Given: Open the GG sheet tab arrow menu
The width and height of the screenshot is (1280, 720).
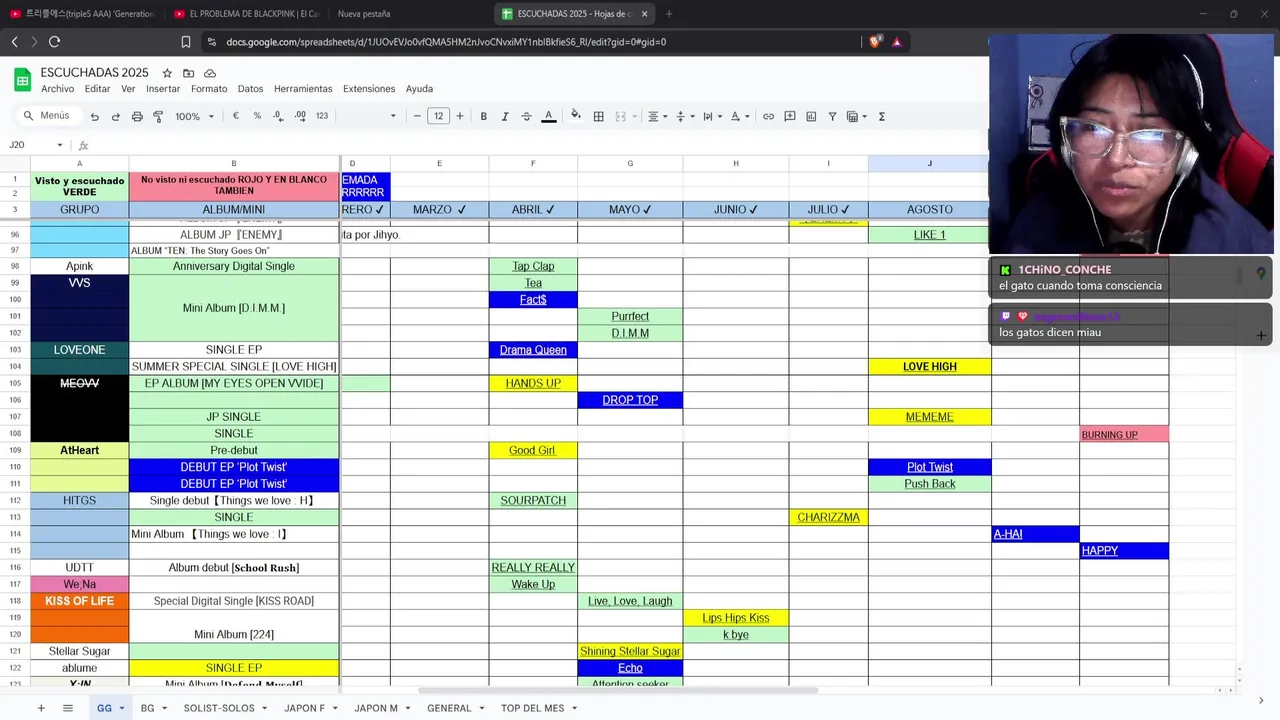Looking at the screenshot, I should [122, 708].
